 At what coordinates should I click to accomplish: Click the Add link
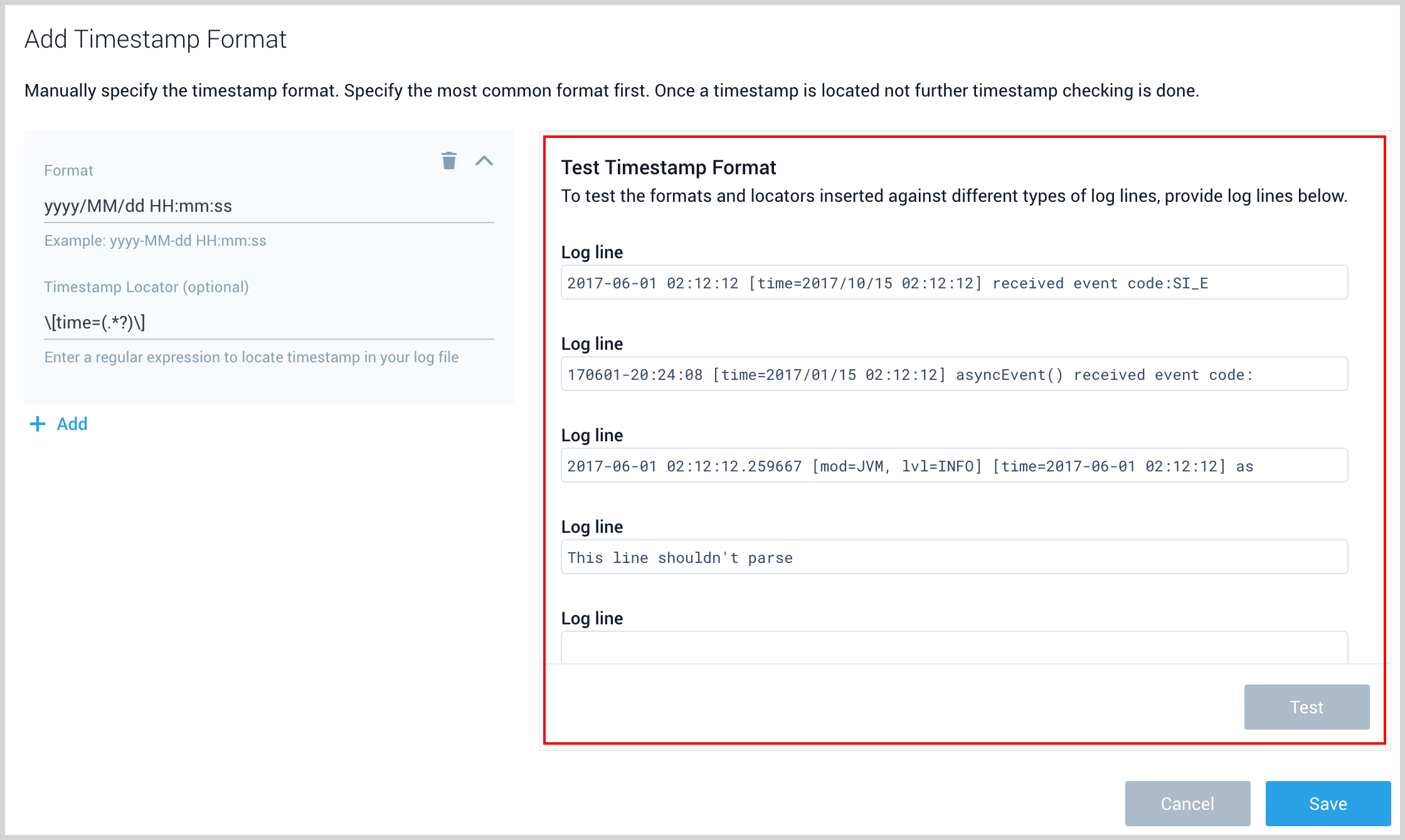72,424
